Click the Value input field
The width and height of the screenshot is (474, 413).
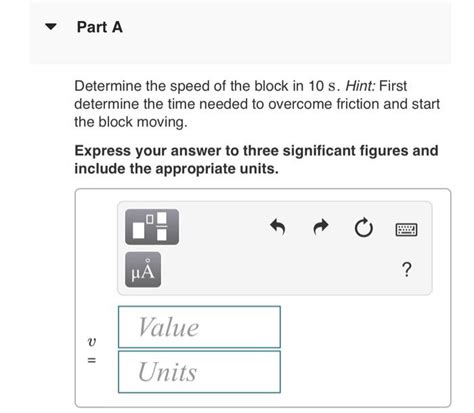click(199, 327)
